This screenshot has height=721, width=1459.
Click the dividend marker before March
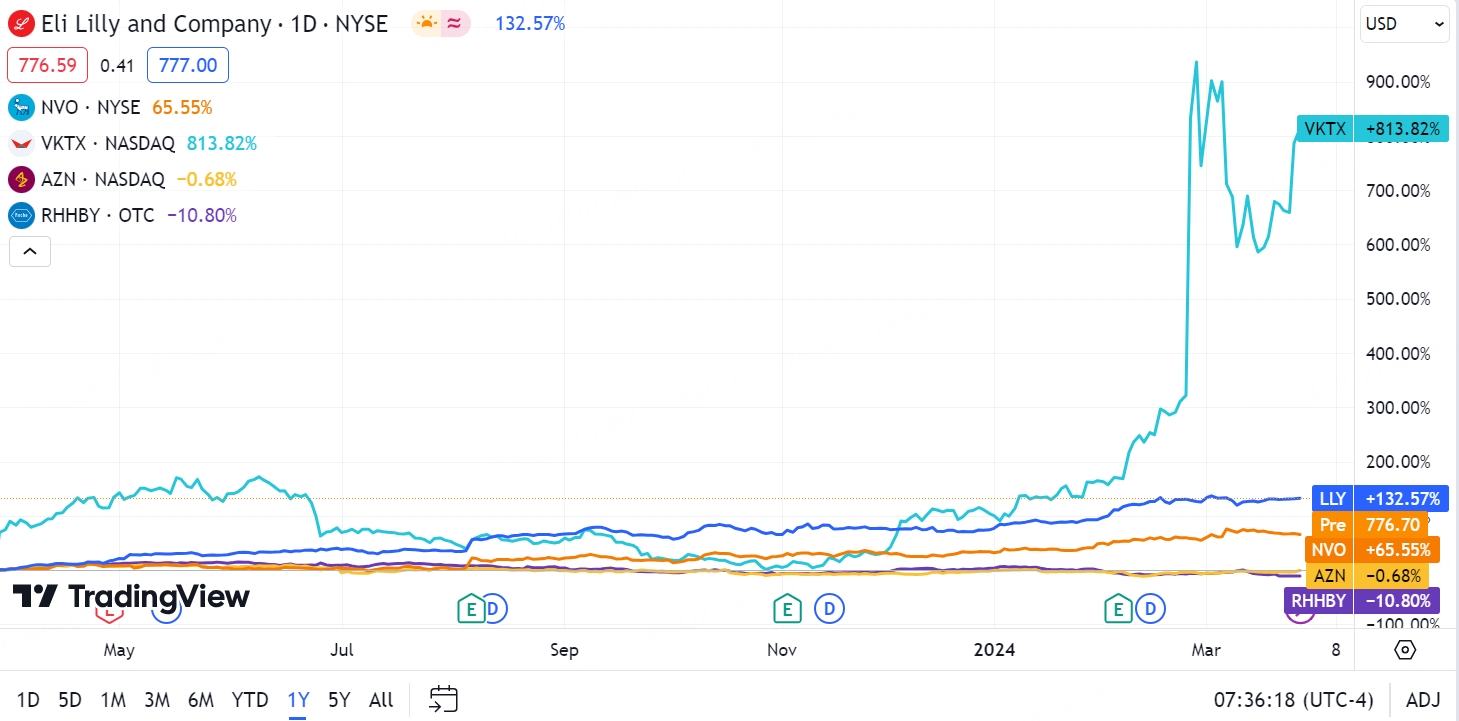[1152, 607]
